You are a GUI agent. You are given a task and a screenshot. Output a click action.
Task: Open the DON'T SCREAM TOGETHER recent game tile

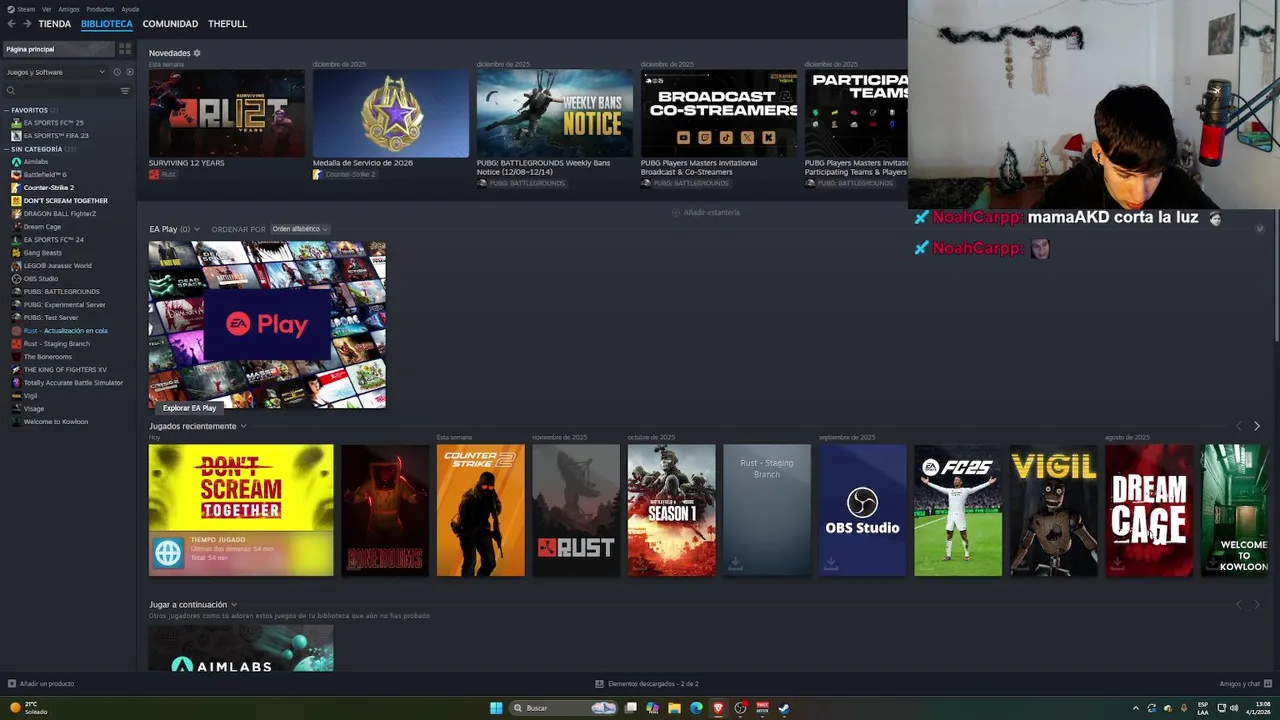coord(241,510)
